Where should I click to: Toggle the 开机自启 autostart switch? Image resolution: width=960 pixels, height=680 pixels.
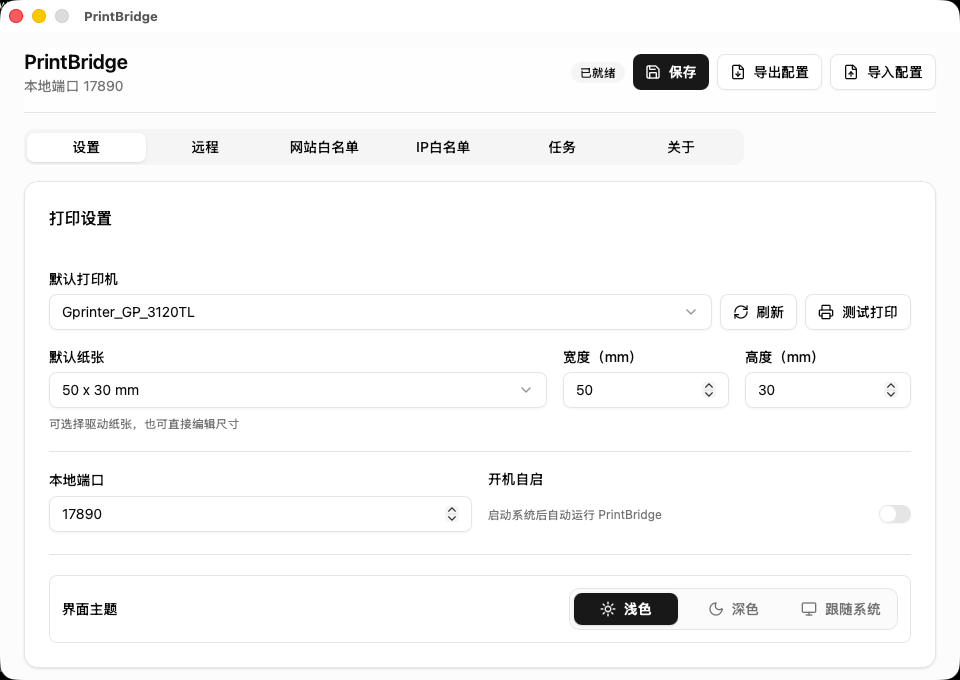tap(894, 514)
